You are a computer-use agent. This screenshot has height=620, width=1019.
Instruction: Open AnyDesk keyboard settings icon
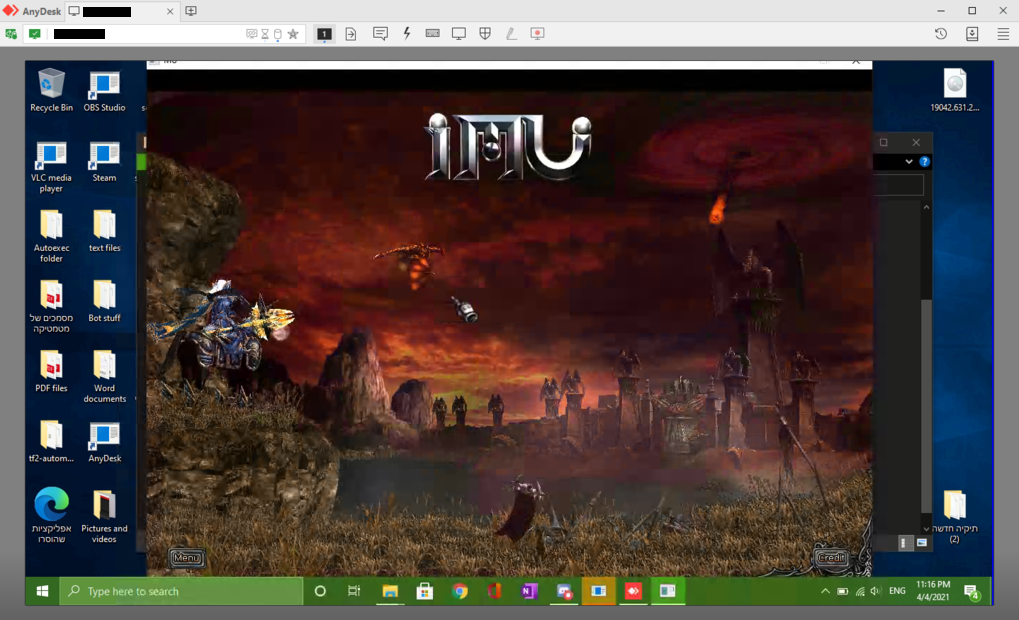(x=432, y=34)
